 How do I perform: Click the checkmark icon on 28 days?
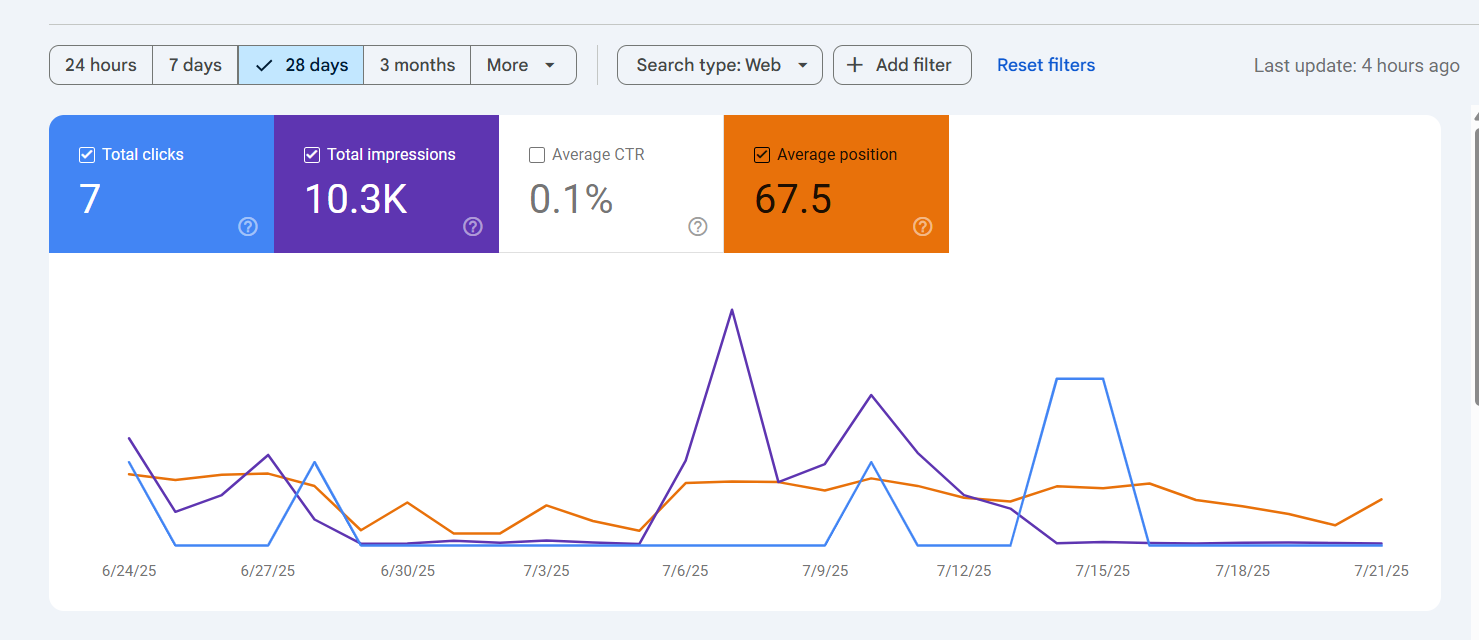(x=264, y=65)
